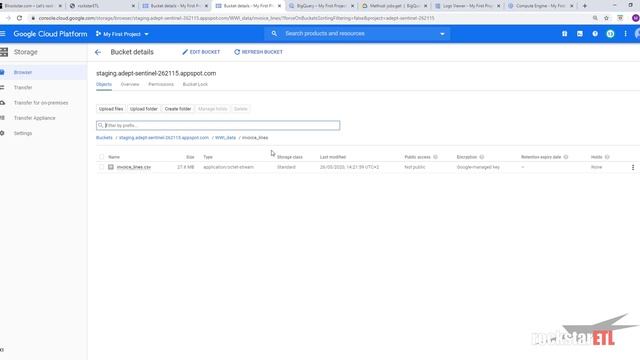
Task: Click the browser profile avatar icon
Action: (x=636, y=18)
